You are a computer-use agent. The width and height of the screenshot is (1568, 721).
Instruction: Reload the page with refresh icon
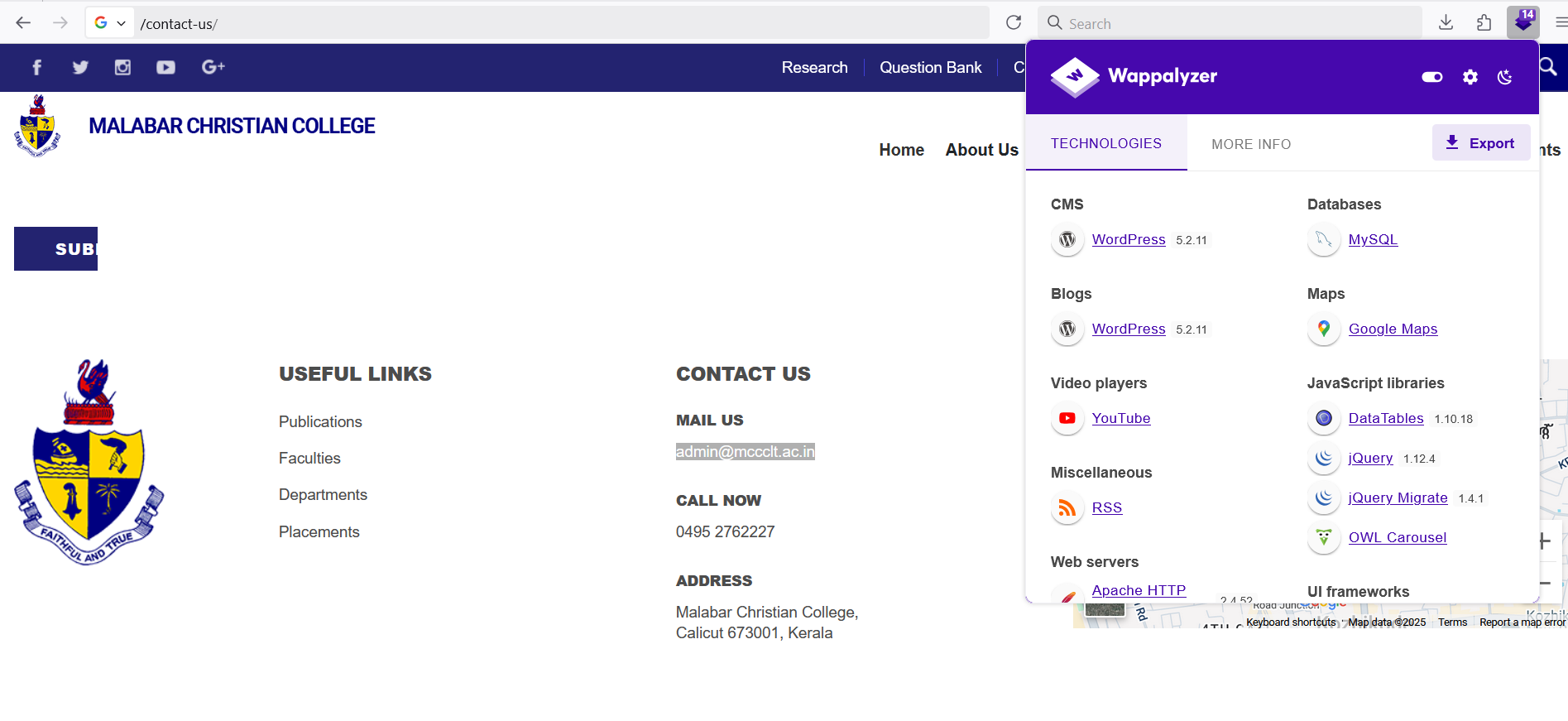(1013, 23)
